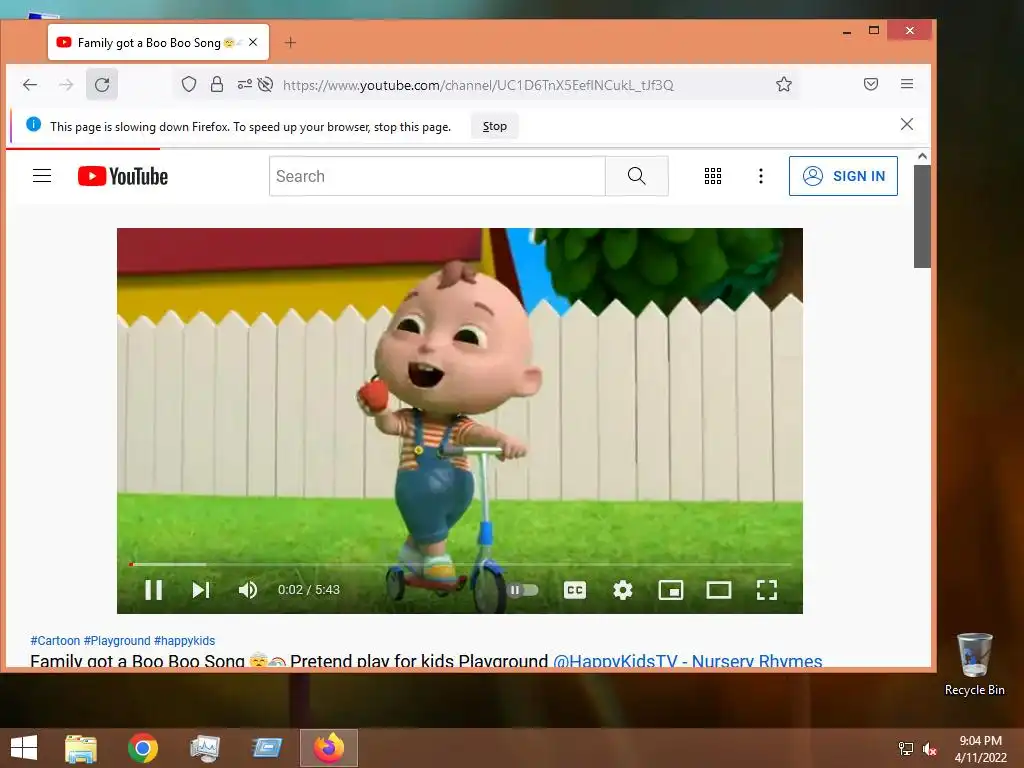Turn on closed captions CC
The width and height of the screenshot is (1024, 768).
click(x=575, y=590)
